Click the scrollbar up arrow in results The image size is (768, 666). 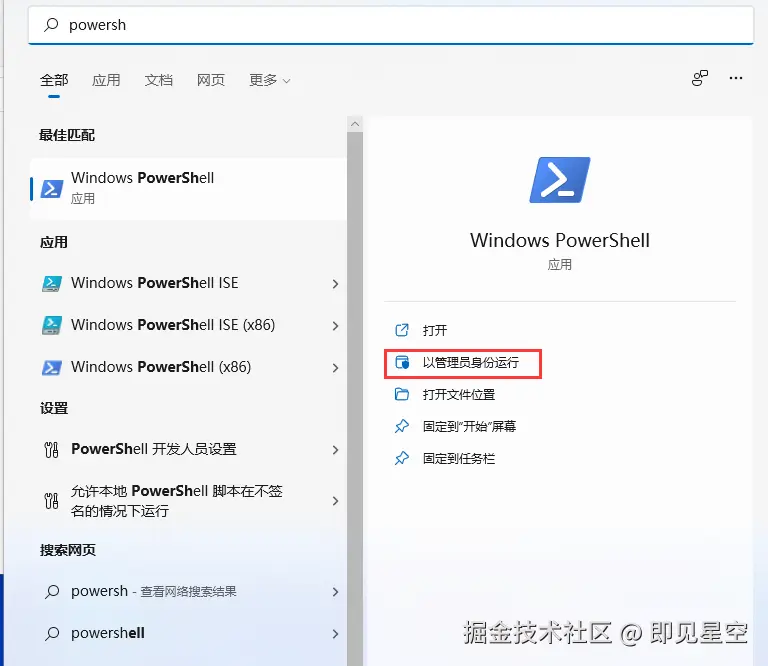tap(355, 124)
